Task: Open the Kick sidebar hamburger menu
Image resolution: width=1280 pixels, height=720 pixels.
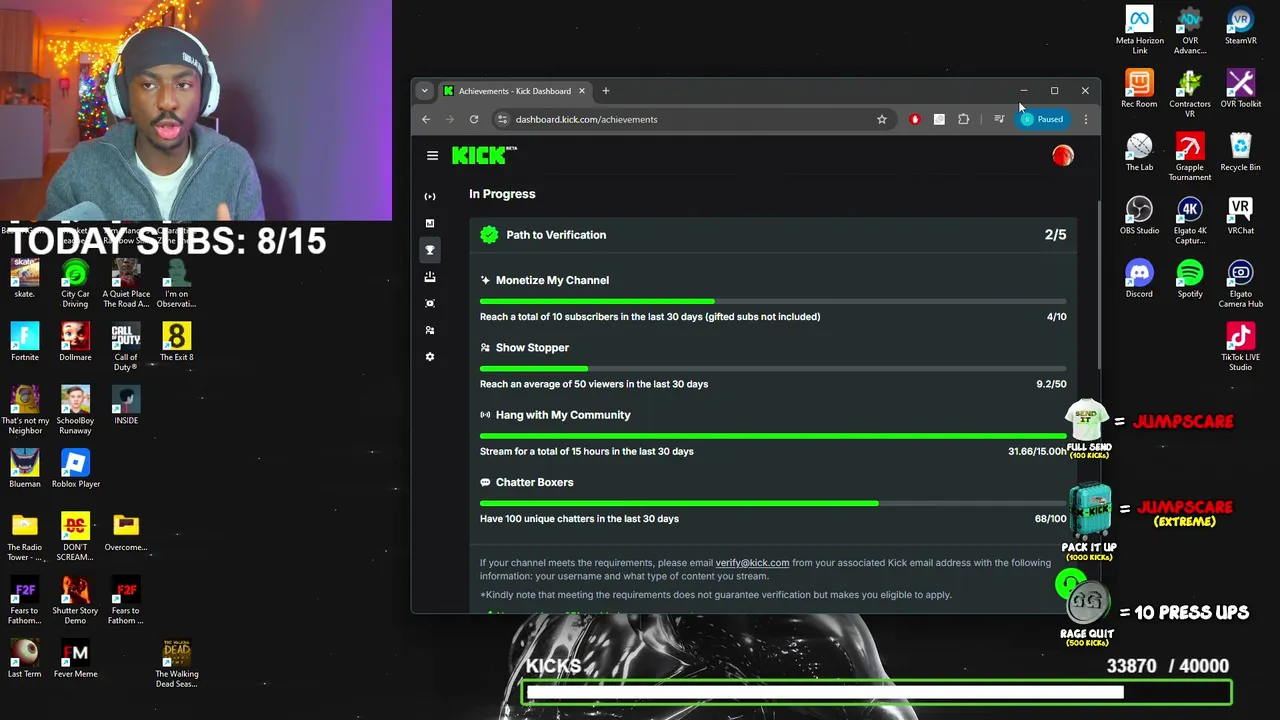Action: click(x=432, y=156)
